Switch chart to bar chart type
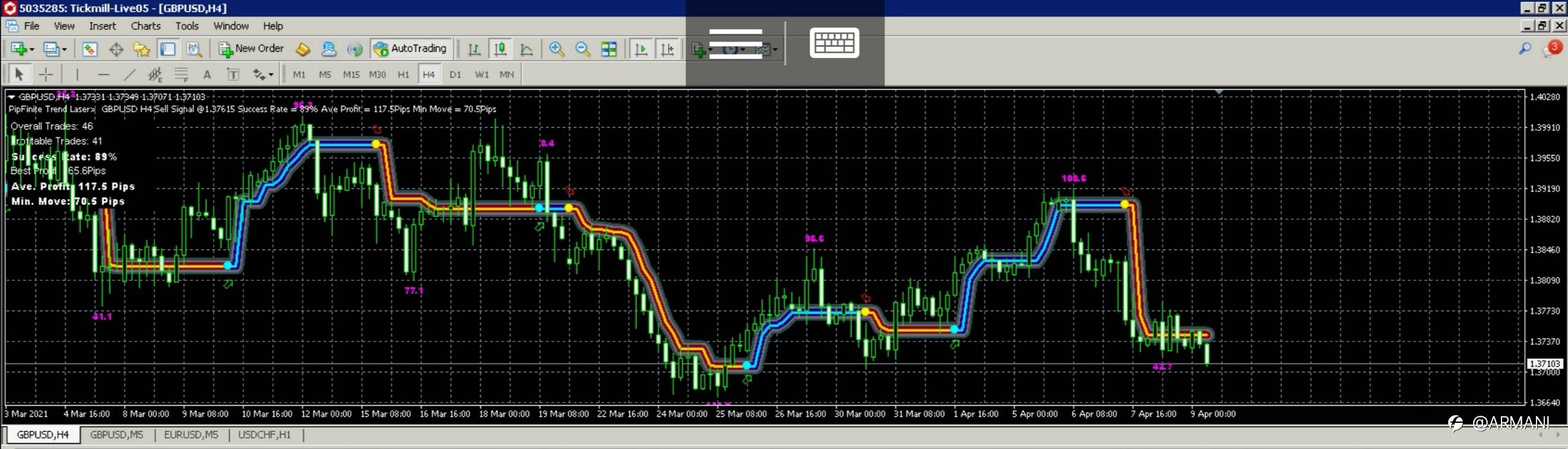Screen dimensions: 1568x449 coord(473,49)
